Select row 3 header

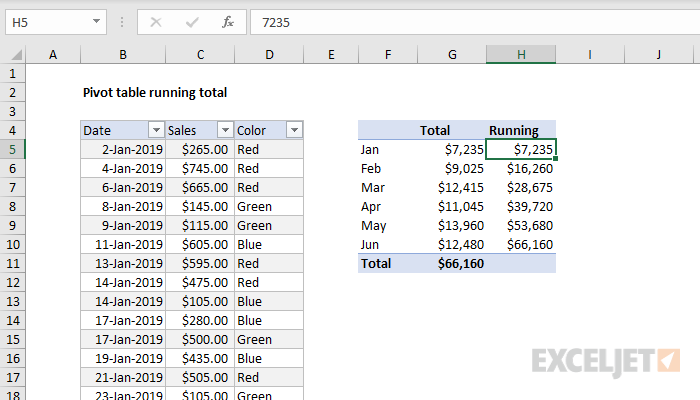12,112
